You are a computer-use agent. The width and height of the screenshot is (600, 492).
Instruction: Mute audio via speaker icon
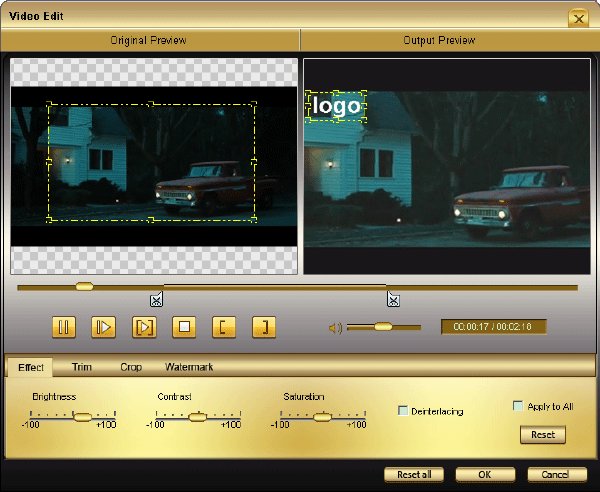[x=335, y=328]
